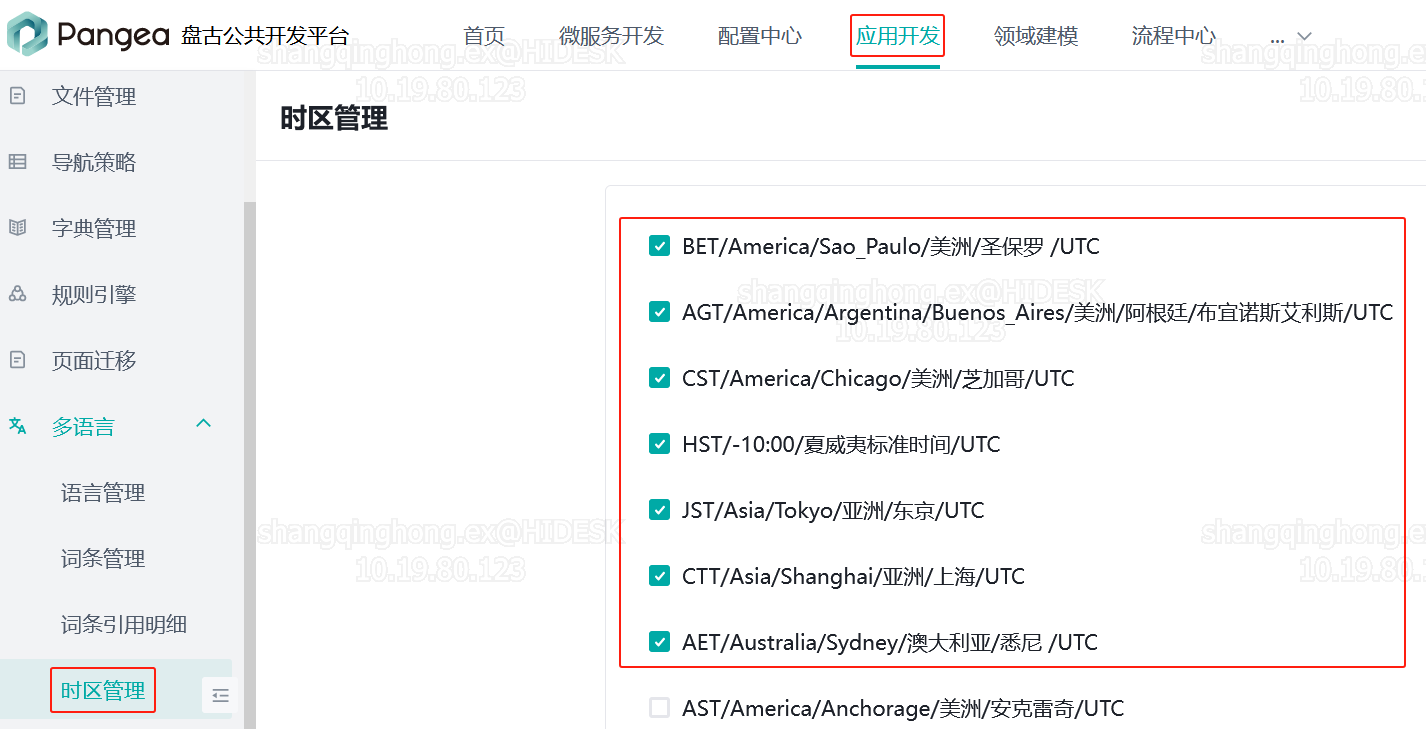Click the 多语言 translate icon
The height and width of the screenshot is (729, 1426).
click(x=17, y=426)
